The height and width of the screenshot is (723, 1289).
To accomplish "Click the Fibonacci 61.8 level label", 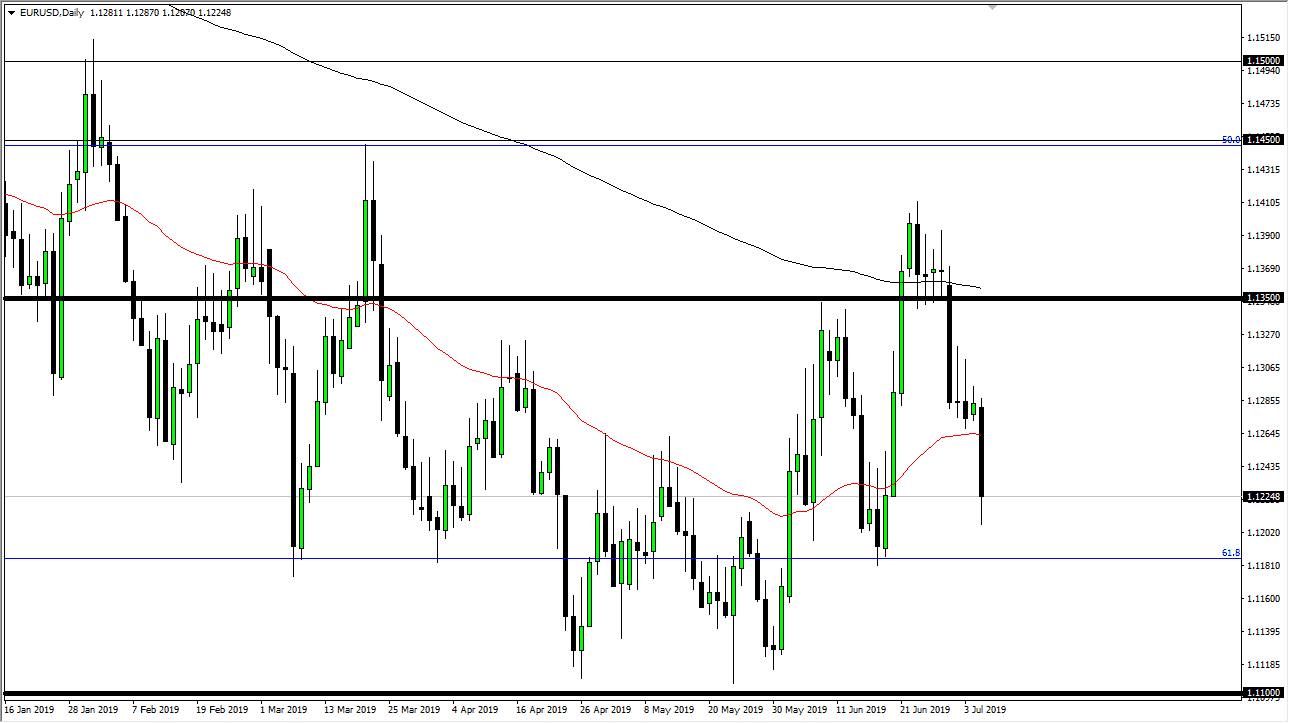I will coord(1231,553).
